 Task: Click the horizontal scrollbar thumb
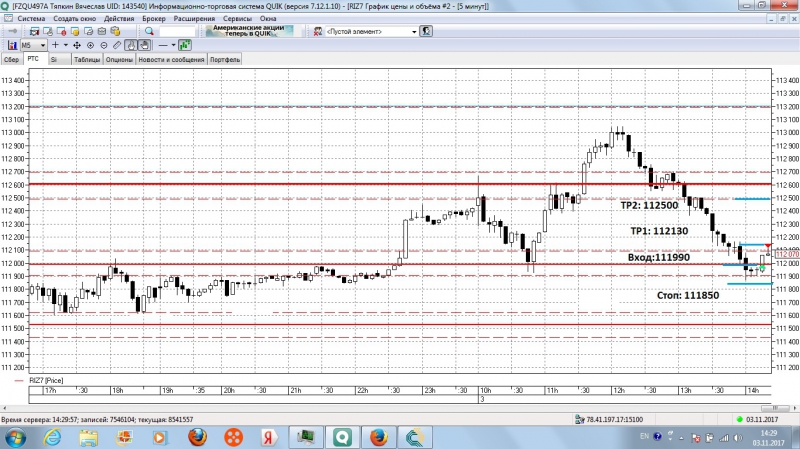click(776, 408)
